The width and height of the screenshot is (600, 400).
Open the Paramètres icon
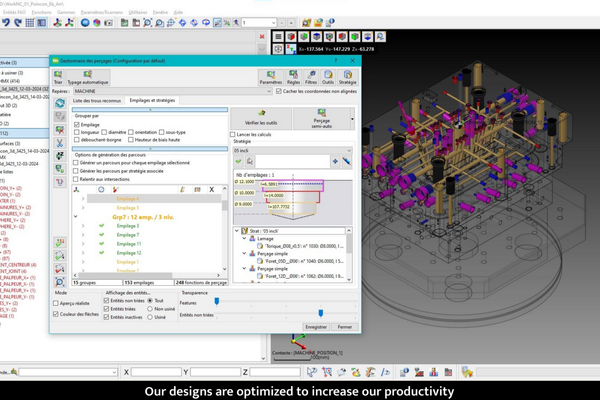270,76
